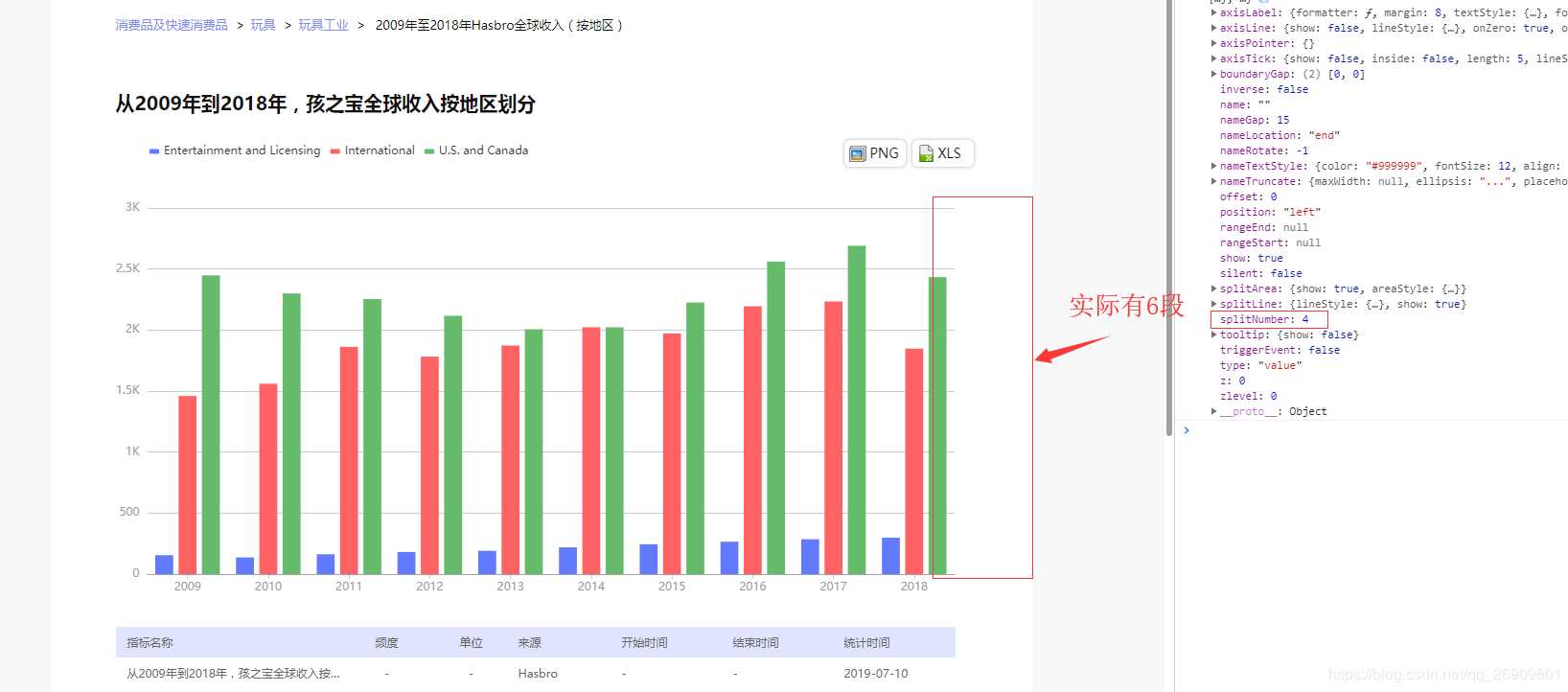The image size is (1568, 692).
Task: Click the nameGap: 15 property
Action: pos(1255,120)
